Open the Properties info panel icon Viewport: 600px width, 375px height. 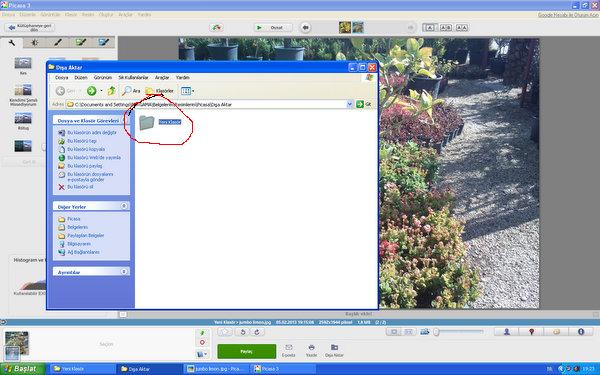(x=581, y=332)
